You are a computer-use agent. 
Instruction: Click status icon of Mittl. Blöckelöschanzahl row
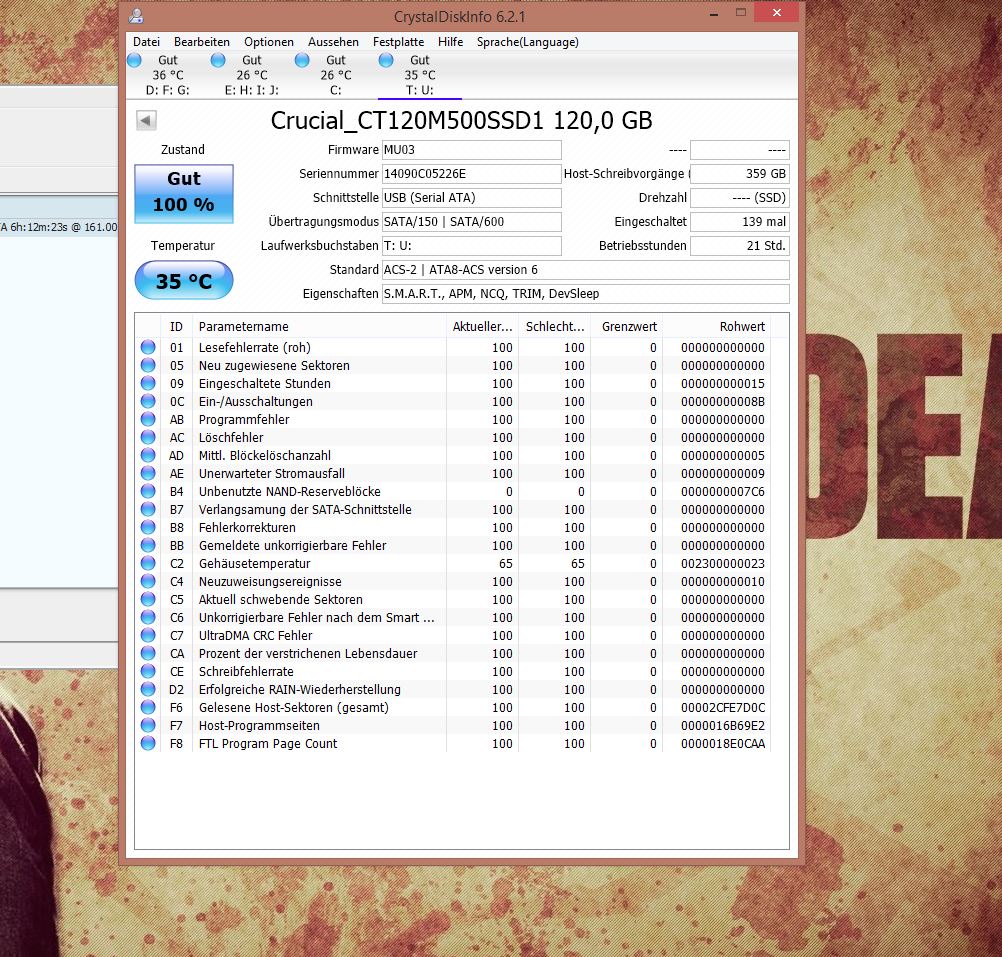[148, 455]
